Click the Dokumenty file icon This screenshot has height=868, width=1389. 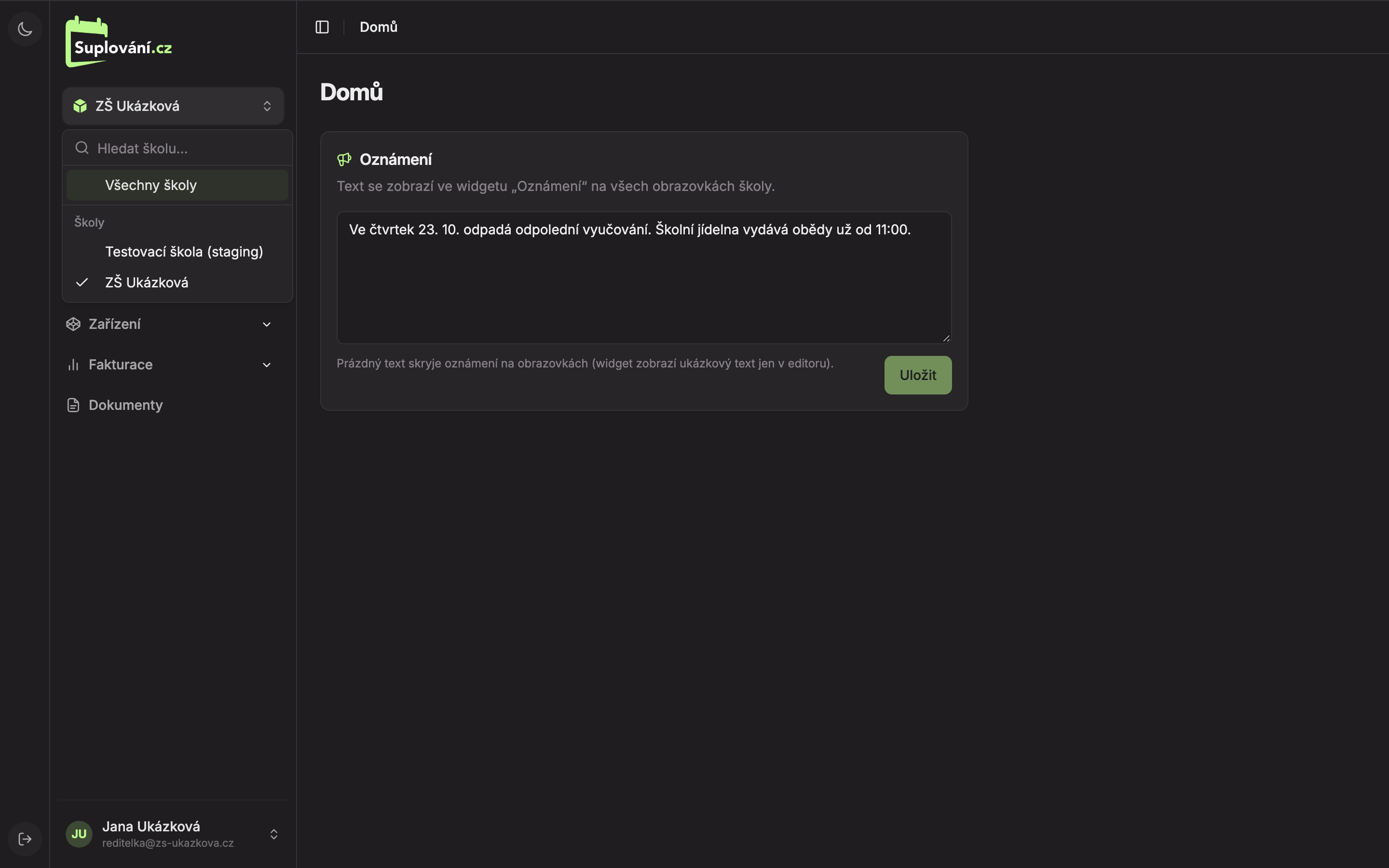coord(73,405)
